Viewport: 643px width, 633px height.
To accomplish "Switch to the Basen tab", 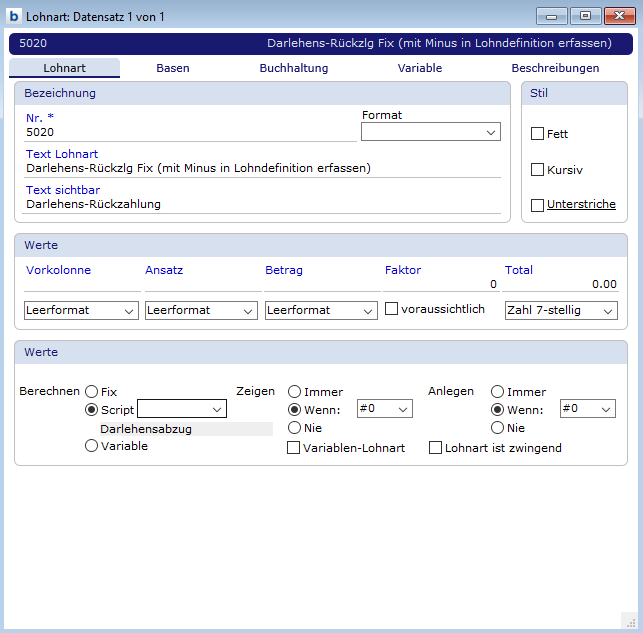I will pyautogui.click(x=173, y=69).
